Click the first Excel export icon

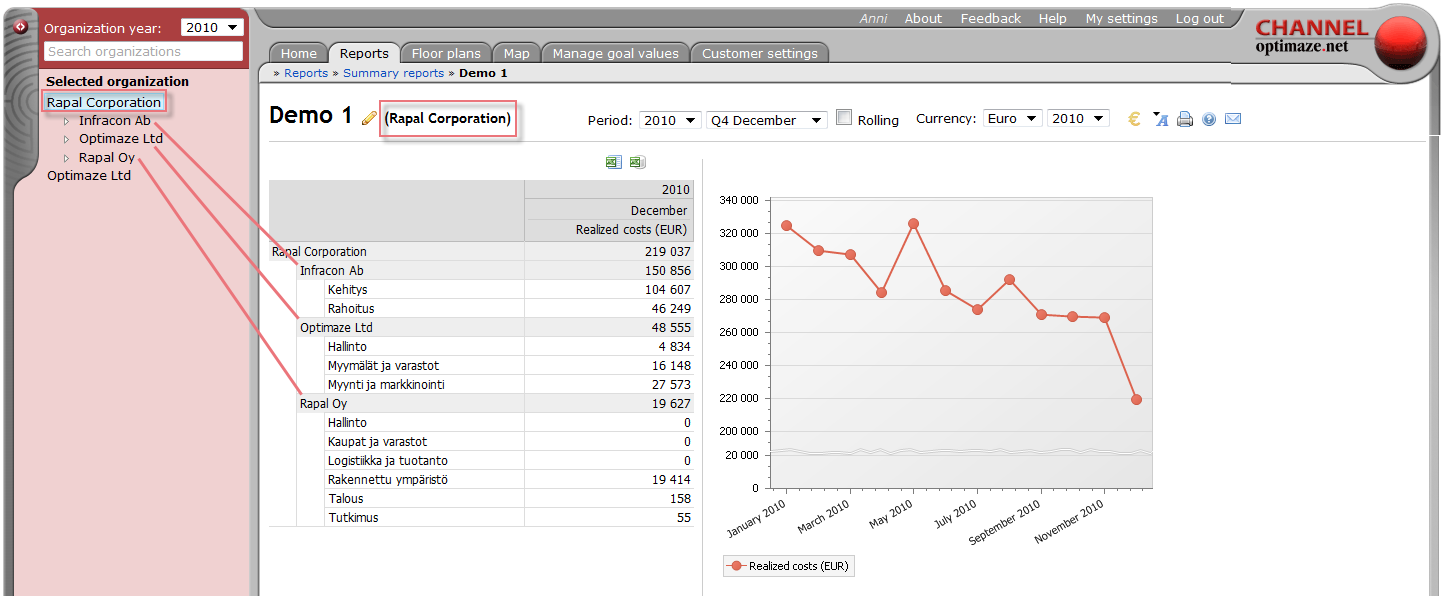(613, 162)
